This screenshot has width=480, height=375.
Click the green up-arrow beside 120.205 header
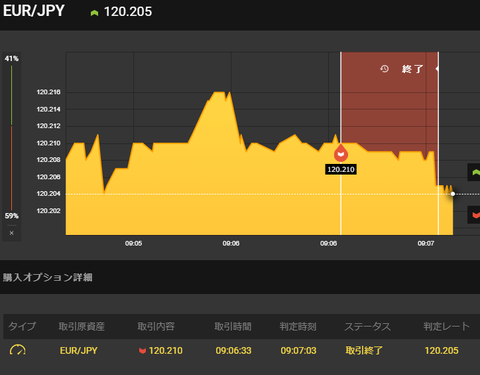click(x=94, y=13)
